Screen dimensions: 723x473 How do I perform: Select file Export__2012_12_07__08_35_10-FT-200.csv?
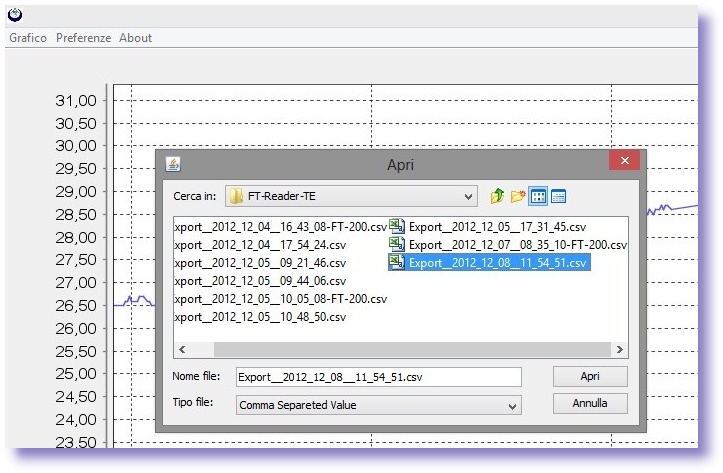(518, 244)
